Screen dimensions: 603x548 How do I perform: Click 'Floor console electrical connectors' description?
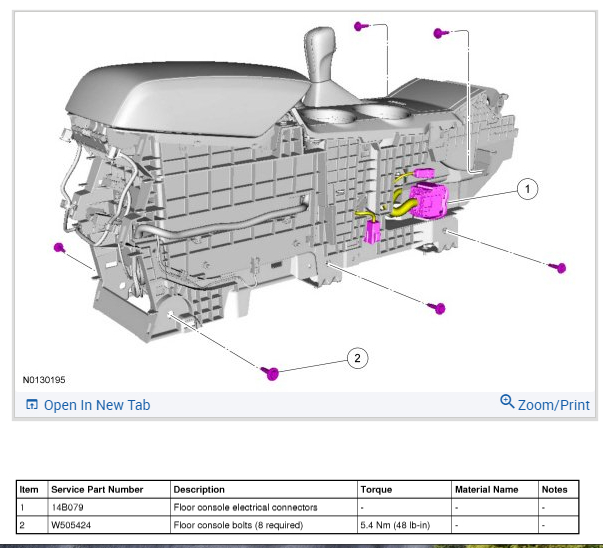[245, 507]
